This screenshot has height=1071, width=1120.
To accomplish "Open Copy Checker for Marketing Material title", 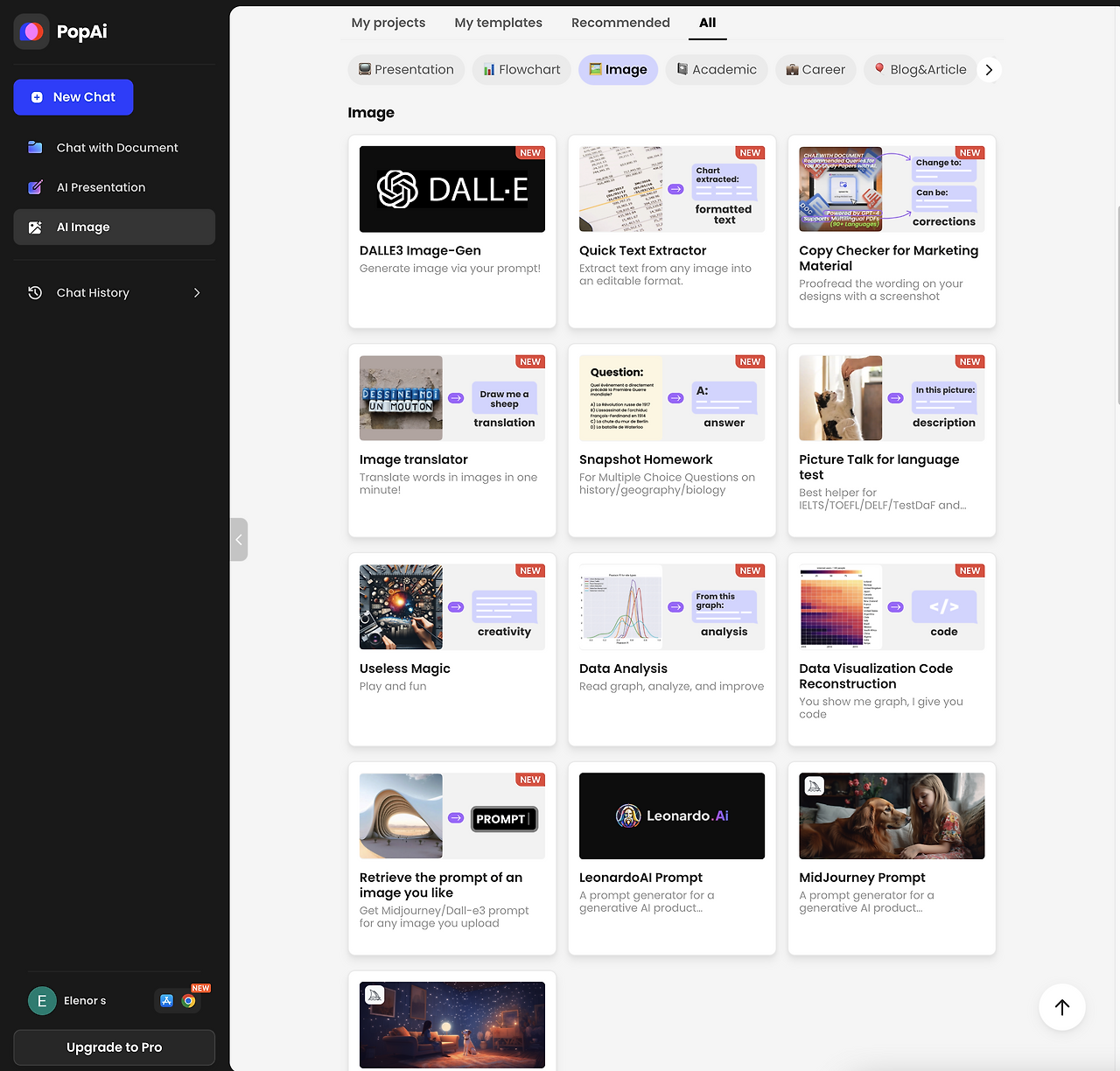I will click(889, 258).
